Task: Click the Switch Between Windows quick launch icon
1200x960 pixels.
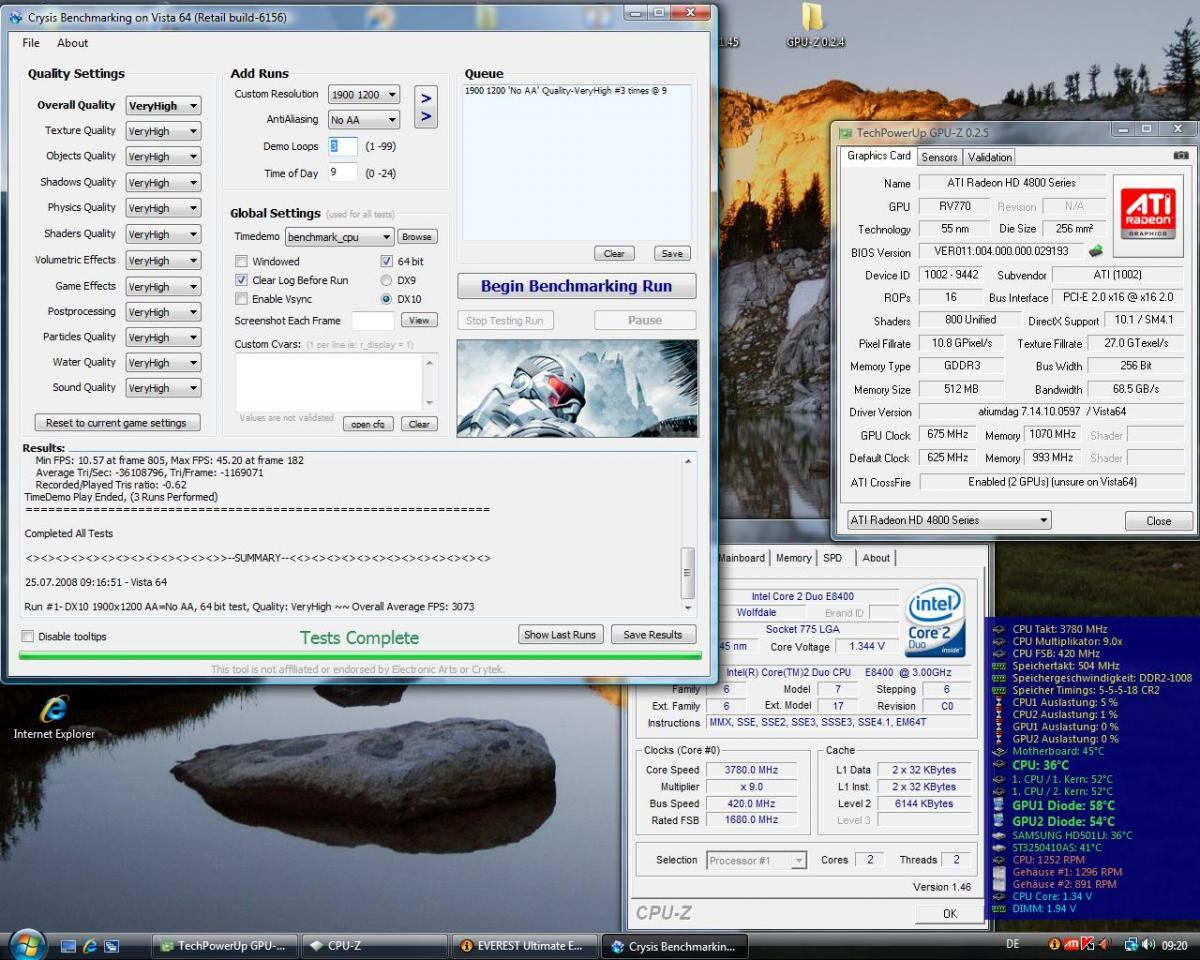Action: [112, 945]
